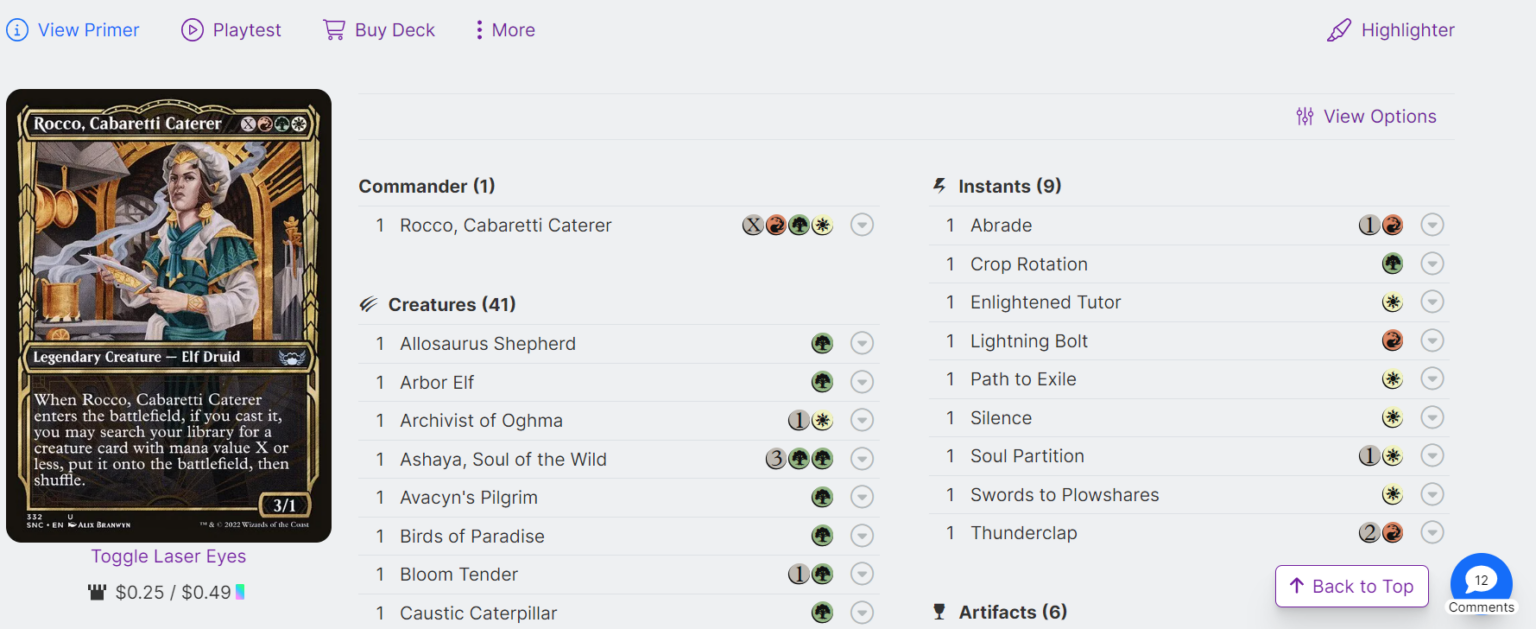
Task: Click the Instants (9) section header
Action: (1009, 186)
